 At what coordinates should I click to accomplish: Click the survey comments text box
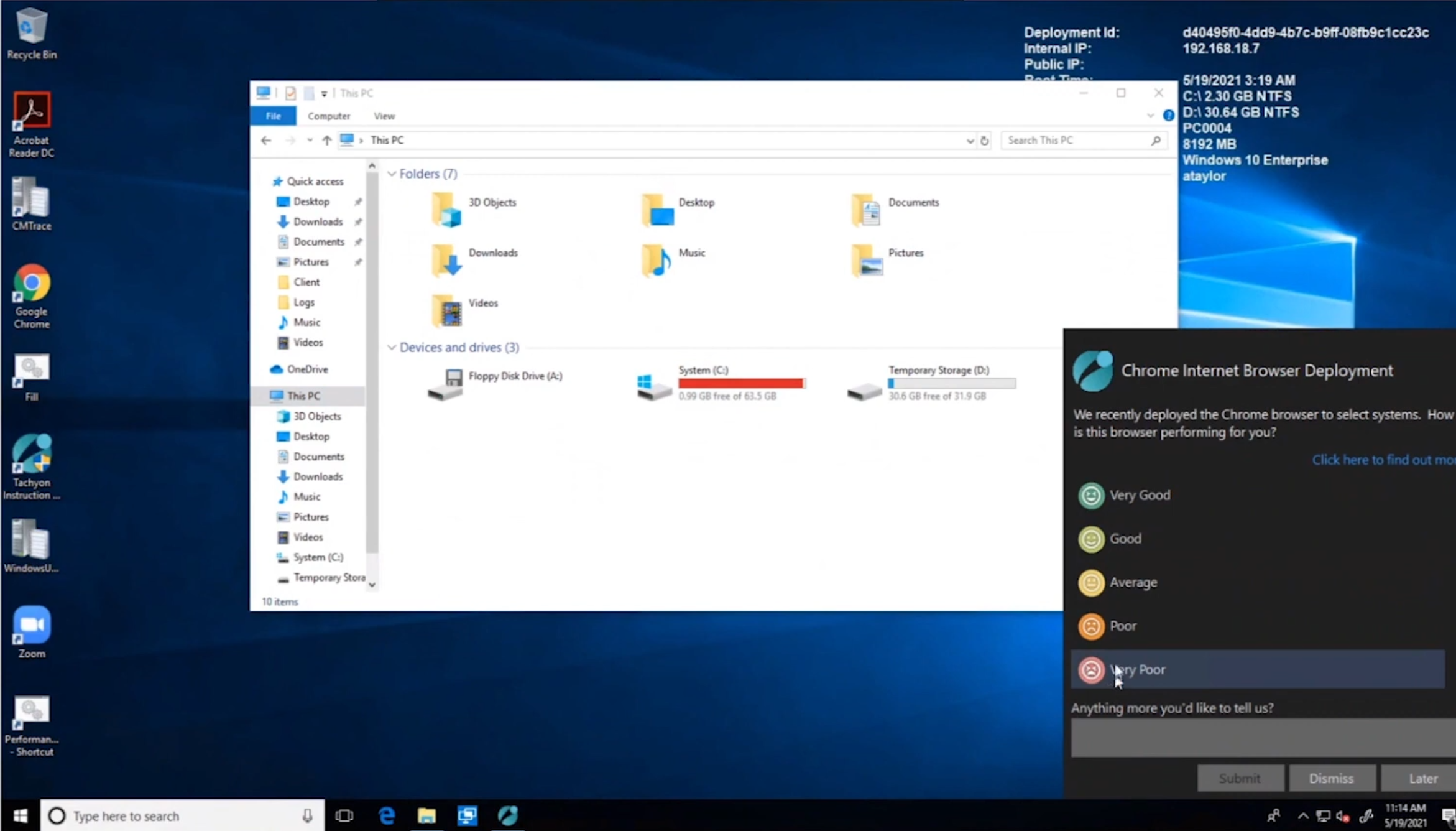pyautogui.click(x=1263, y=738)
